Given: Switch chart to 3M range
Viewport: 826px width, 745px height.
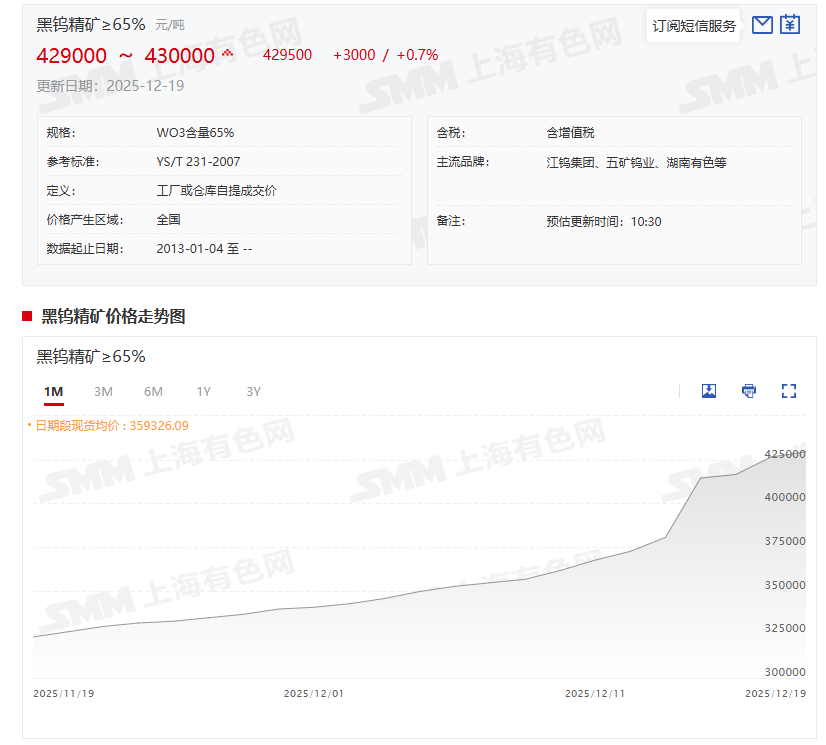Looking at the screenshot, I should 103,391.
